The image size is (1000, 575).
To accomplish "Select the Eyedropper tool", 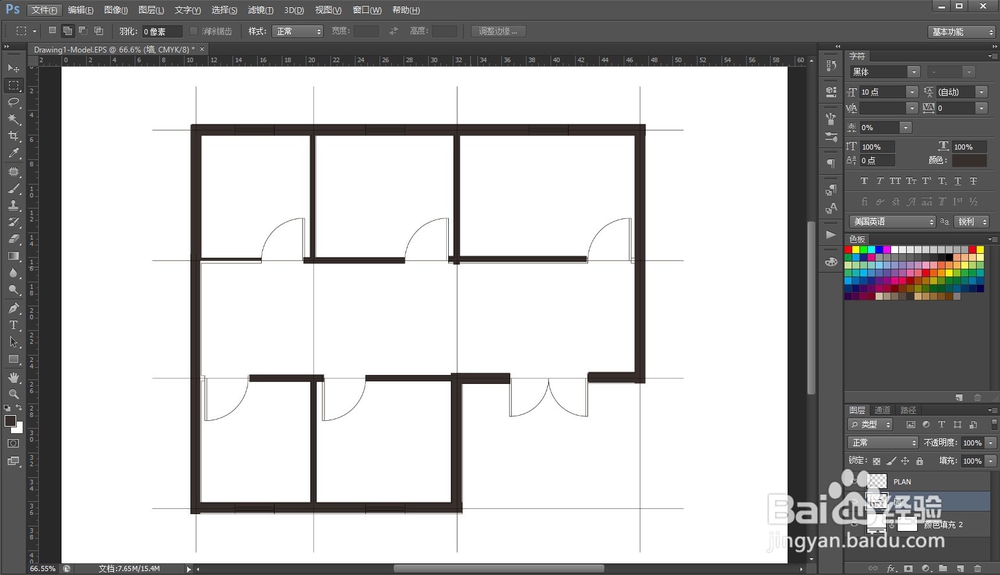I will click(13, 153).
